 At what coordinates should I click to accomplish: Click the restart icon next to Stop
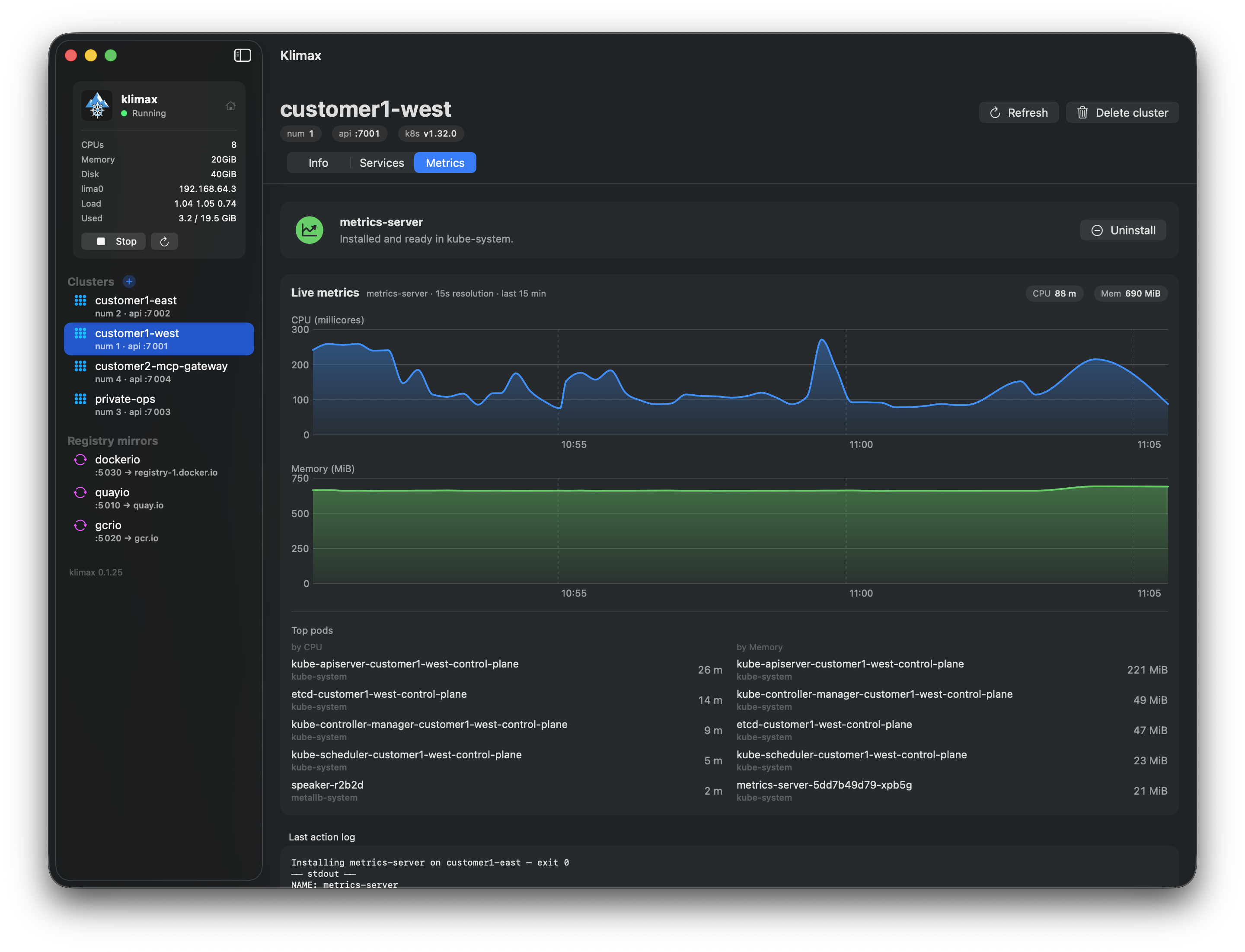point(164,241)
